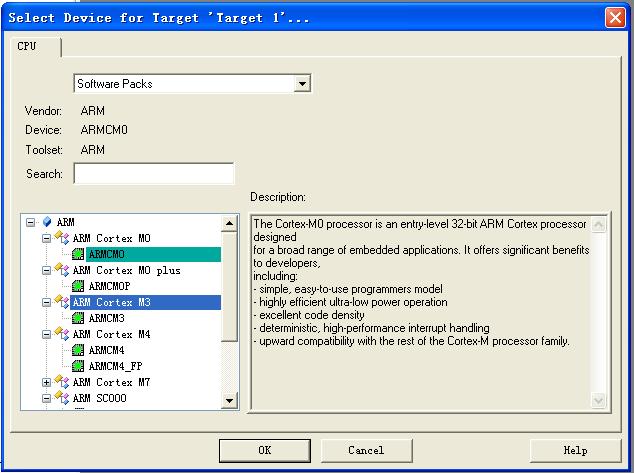This screenshot has width=634, height=473.
Task: Click the Vendor label text
Action: click(x=43, y=110)
